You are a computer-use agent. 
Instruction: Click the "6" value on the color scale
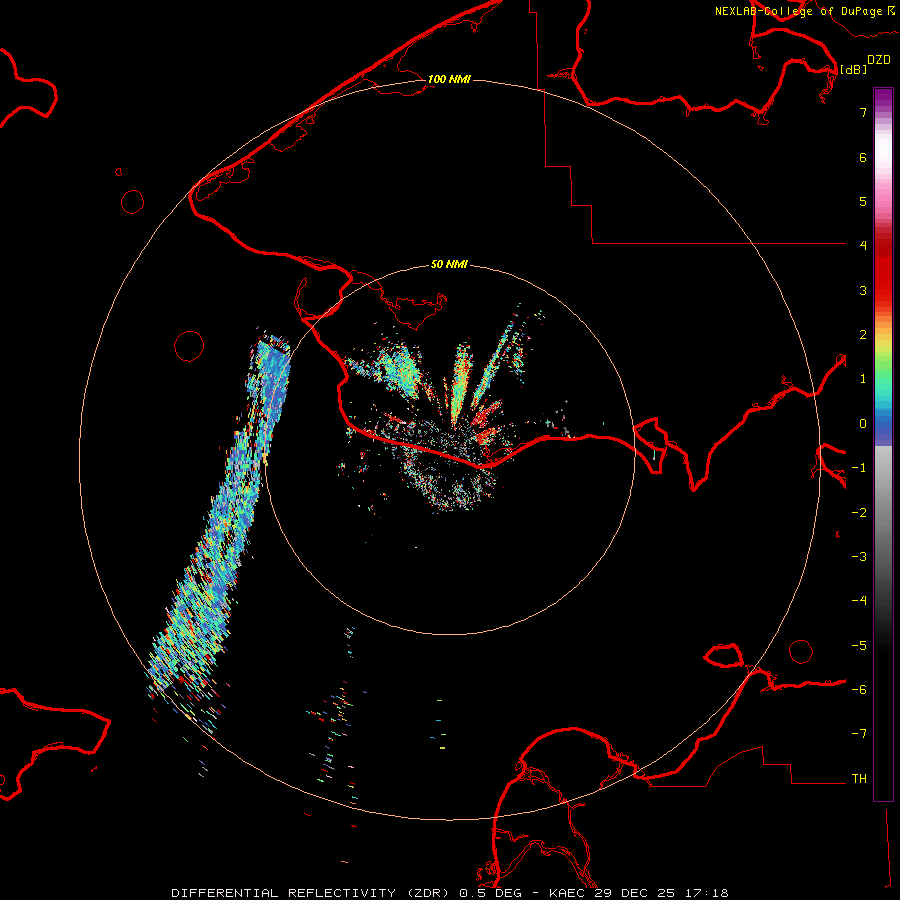(x=863, y=157)
